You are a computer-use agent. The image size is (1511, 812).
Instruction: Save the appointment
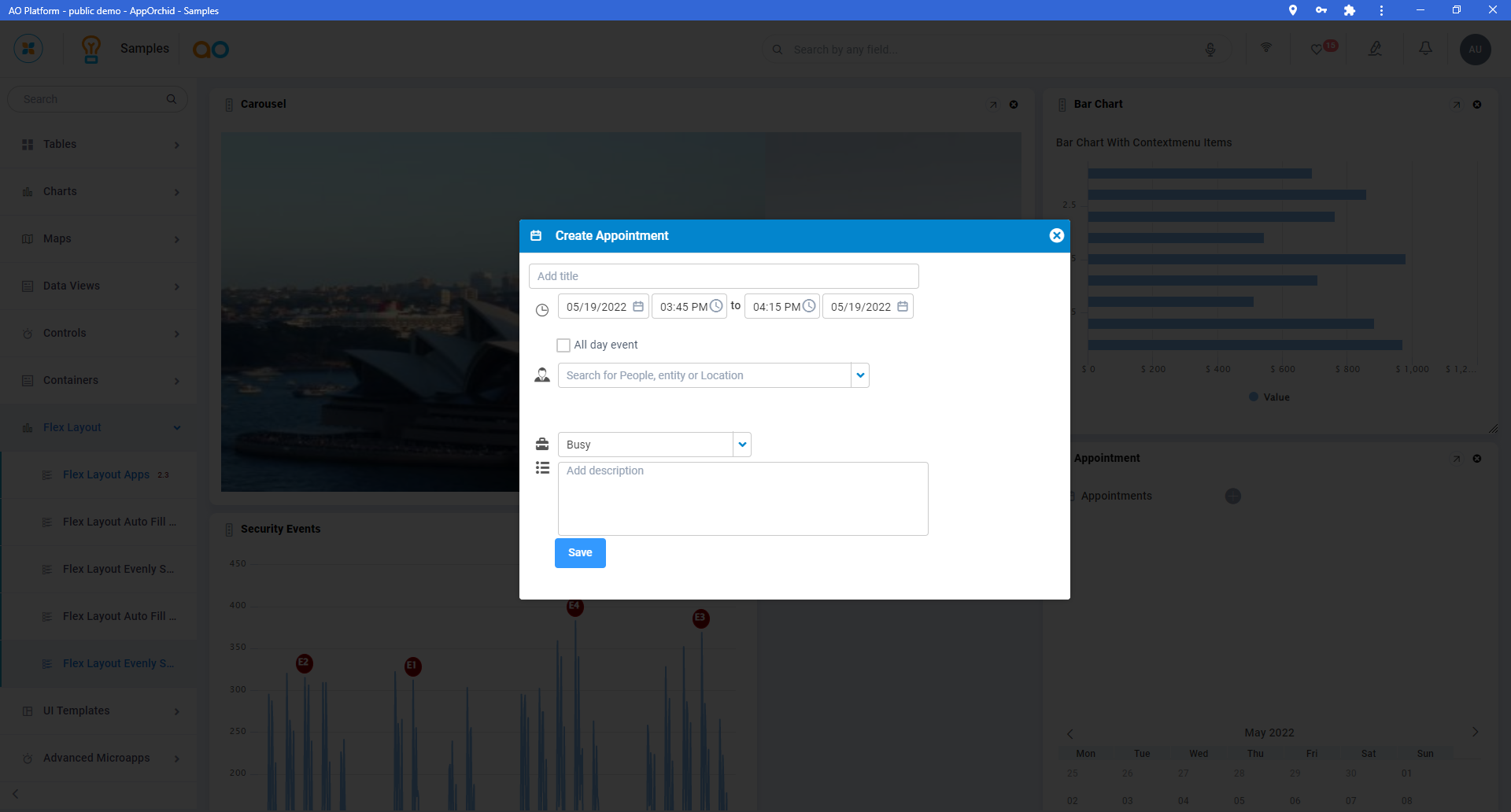click(x=580, y=553)
